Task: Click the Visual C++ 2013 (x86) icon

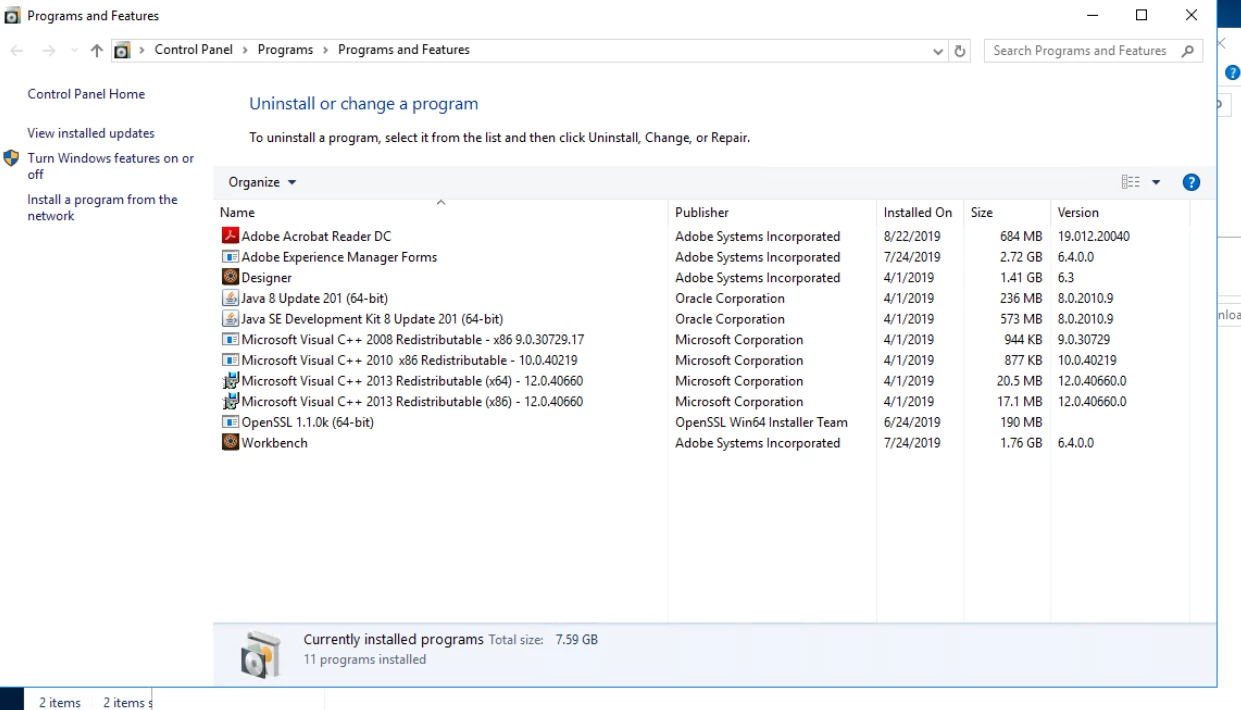Action: pyautogui.click(x=230, y=401)
